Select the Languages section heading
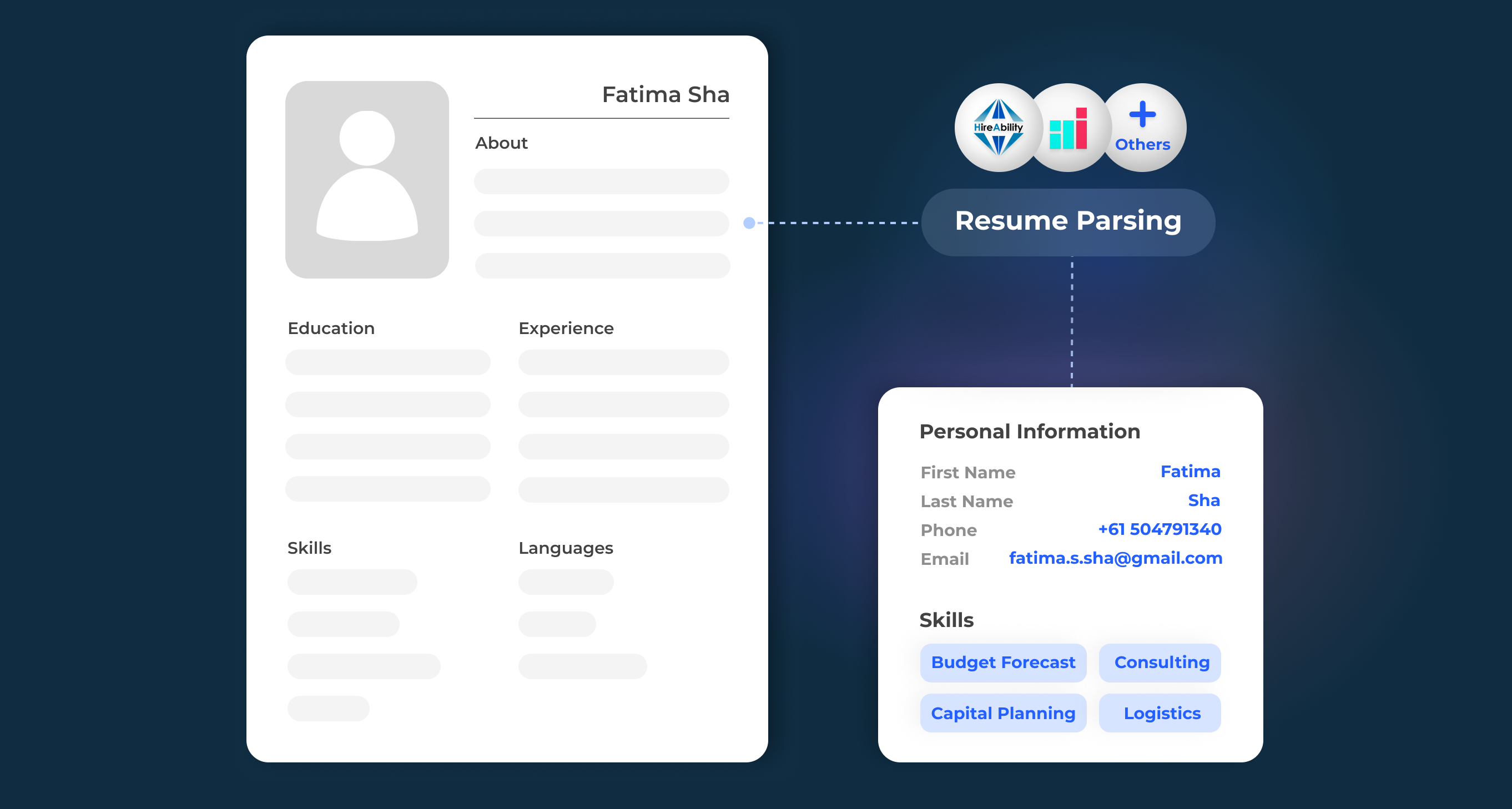 565,548
